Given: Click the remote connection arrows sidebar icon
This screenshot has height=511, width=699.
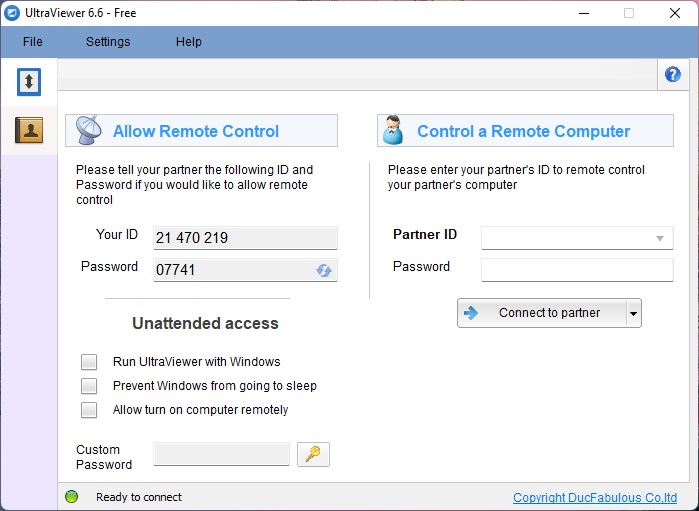Looking at the screenshot, I should [29, 81].
